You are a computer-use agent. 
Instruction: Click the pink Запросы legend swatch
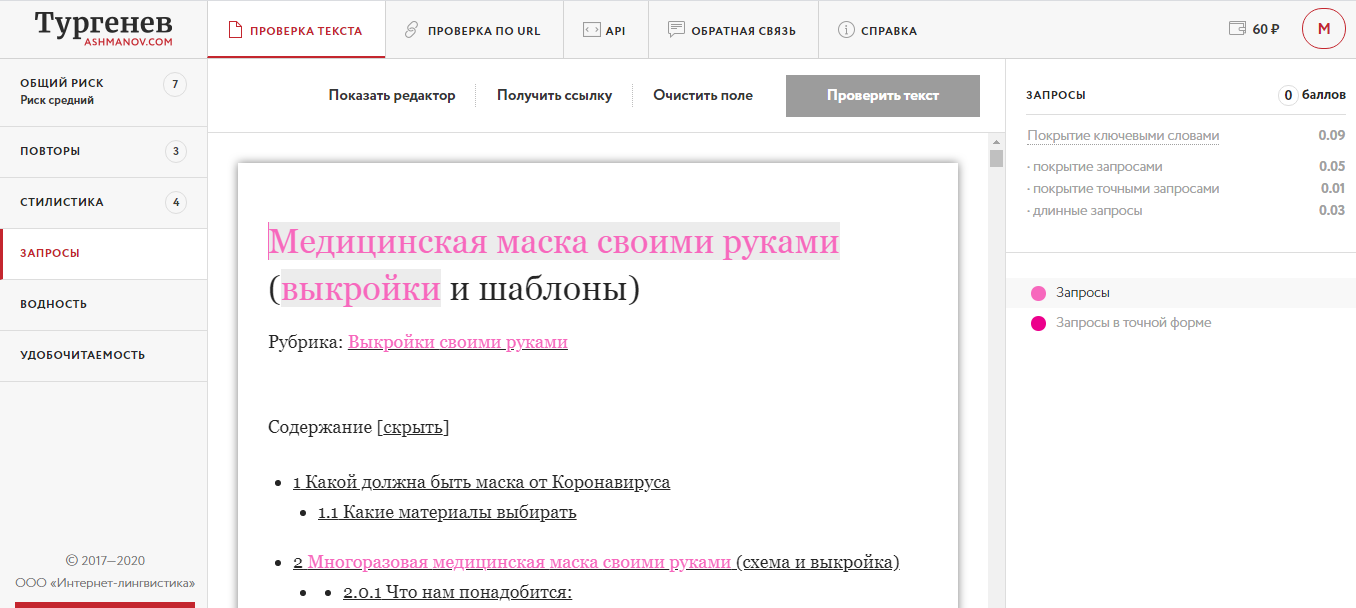point(1038,293)
